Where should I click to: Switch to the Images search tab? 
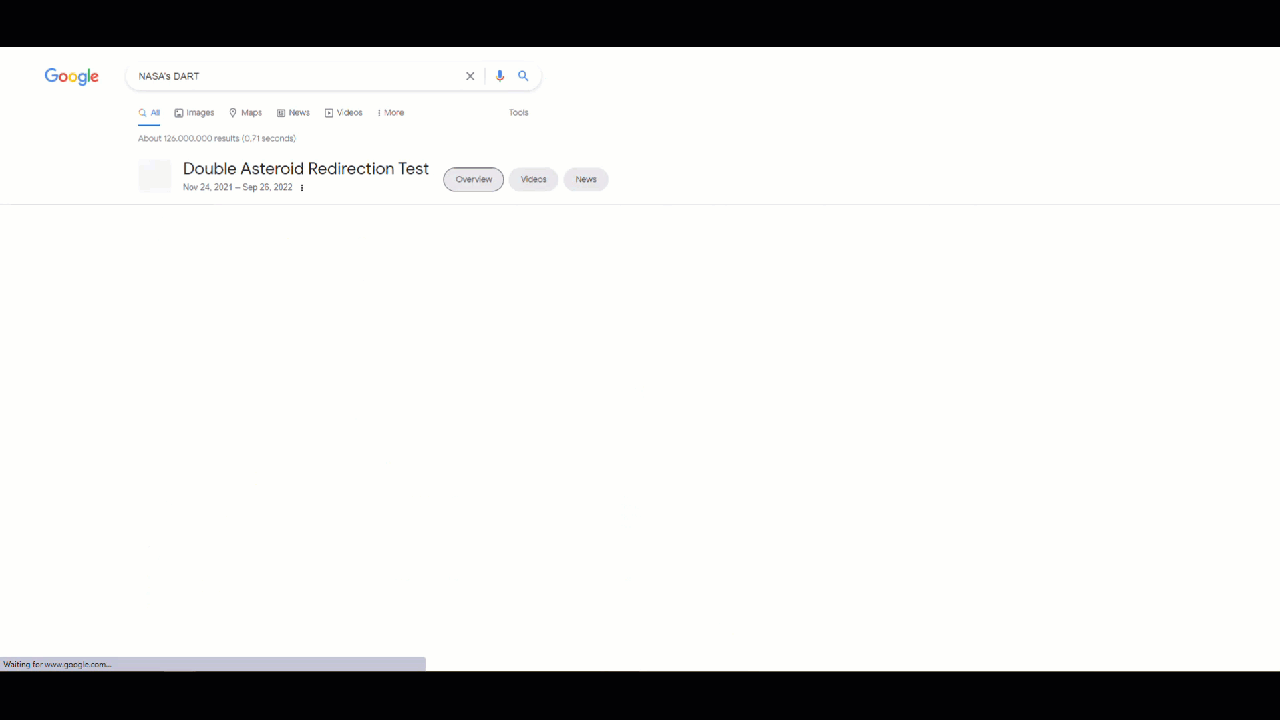tap(194, 113)
